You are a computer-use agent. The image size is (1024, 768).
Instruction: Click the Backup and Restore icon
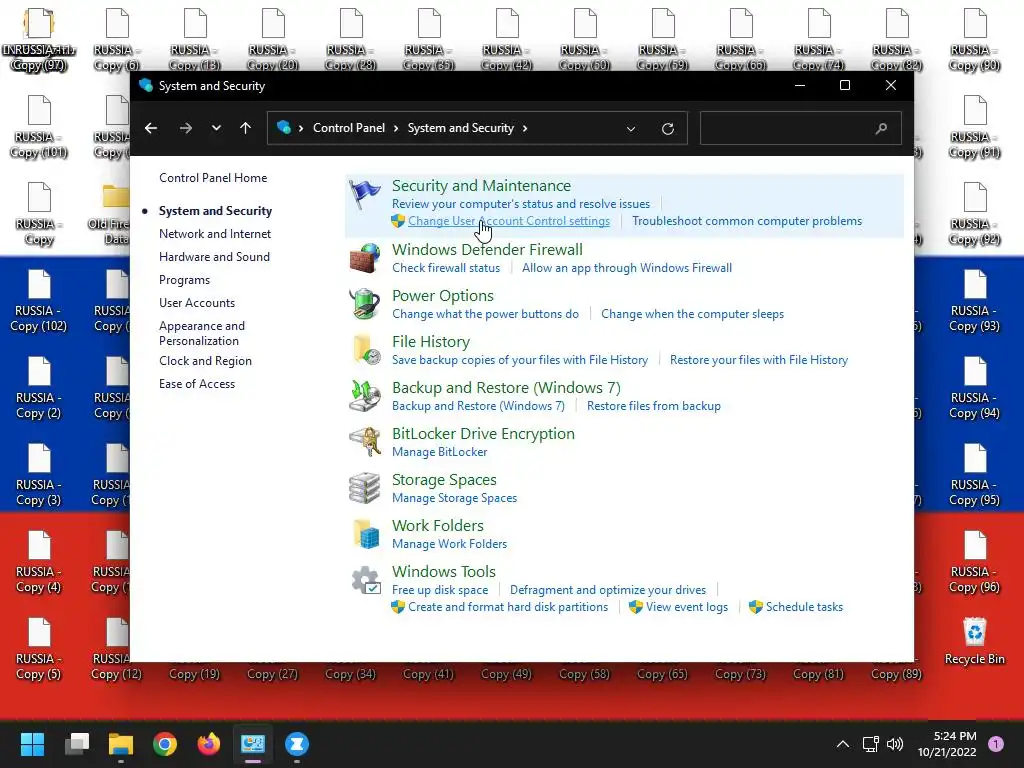coord(364,396)
